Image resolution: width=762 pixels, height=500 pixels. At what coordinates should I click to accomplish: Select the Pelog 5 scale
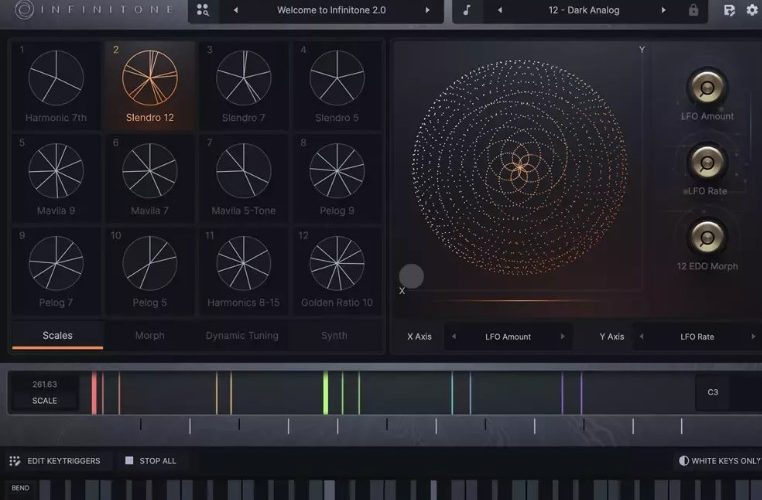(x=150, y=271)
